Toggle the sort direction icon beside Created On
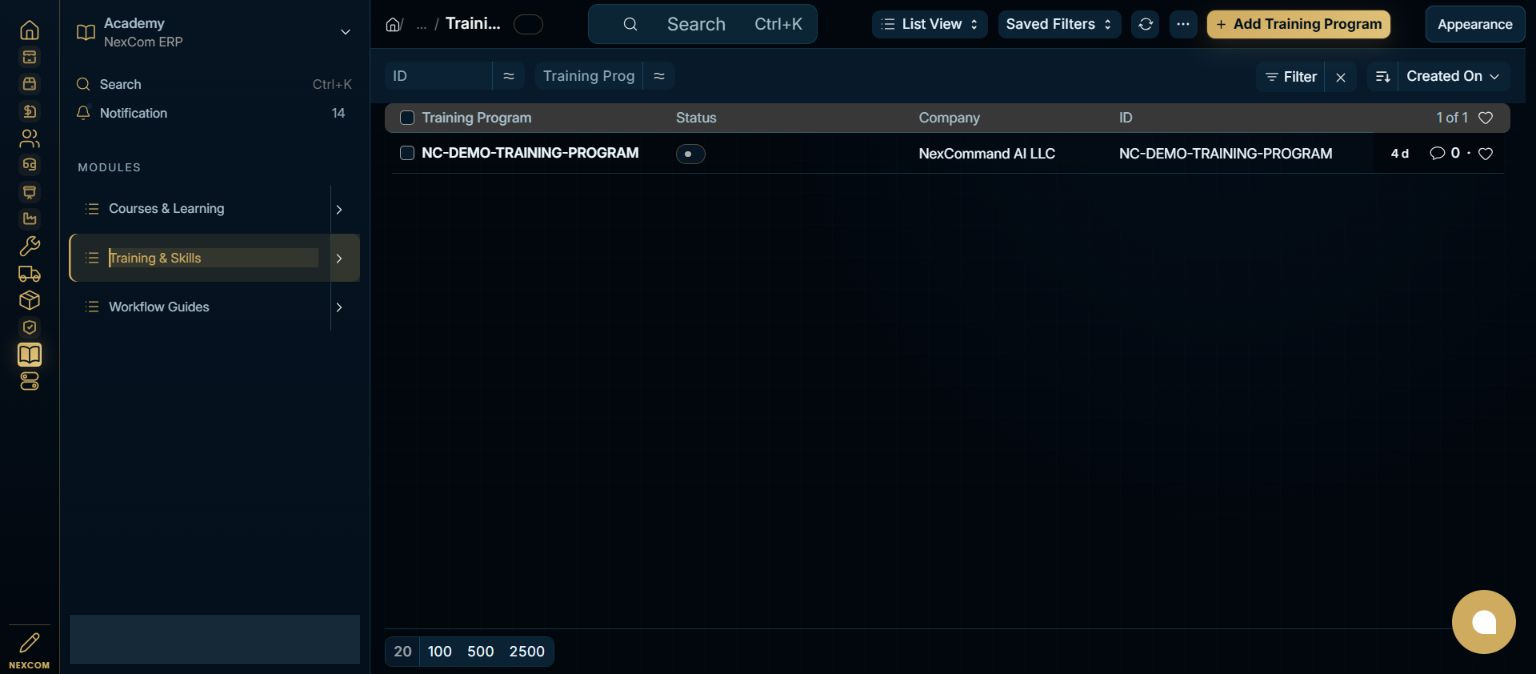This screenshot has width=1536, height=674. point(1383,76)
